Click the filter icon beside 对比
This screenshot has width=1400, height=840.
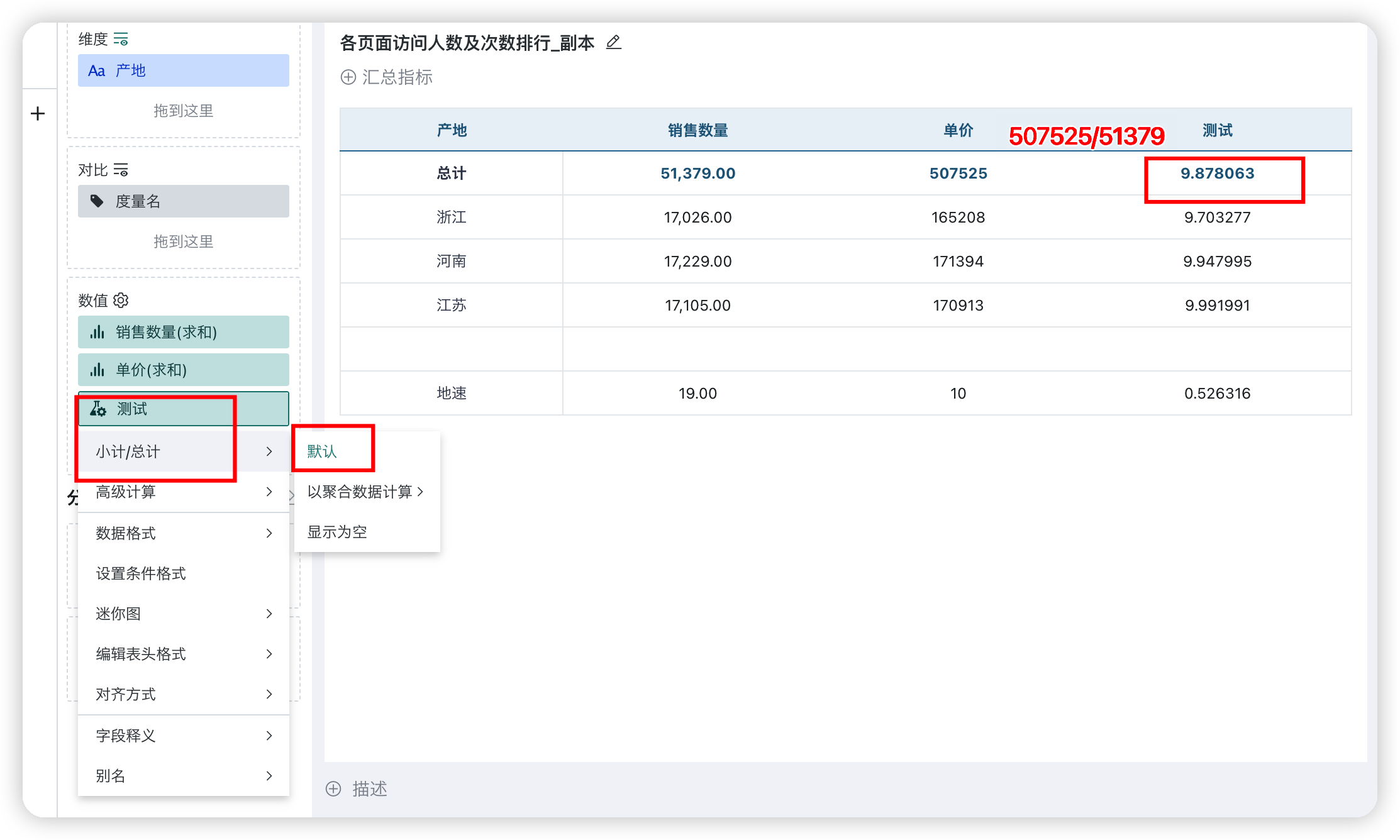(x=122, y=170)
